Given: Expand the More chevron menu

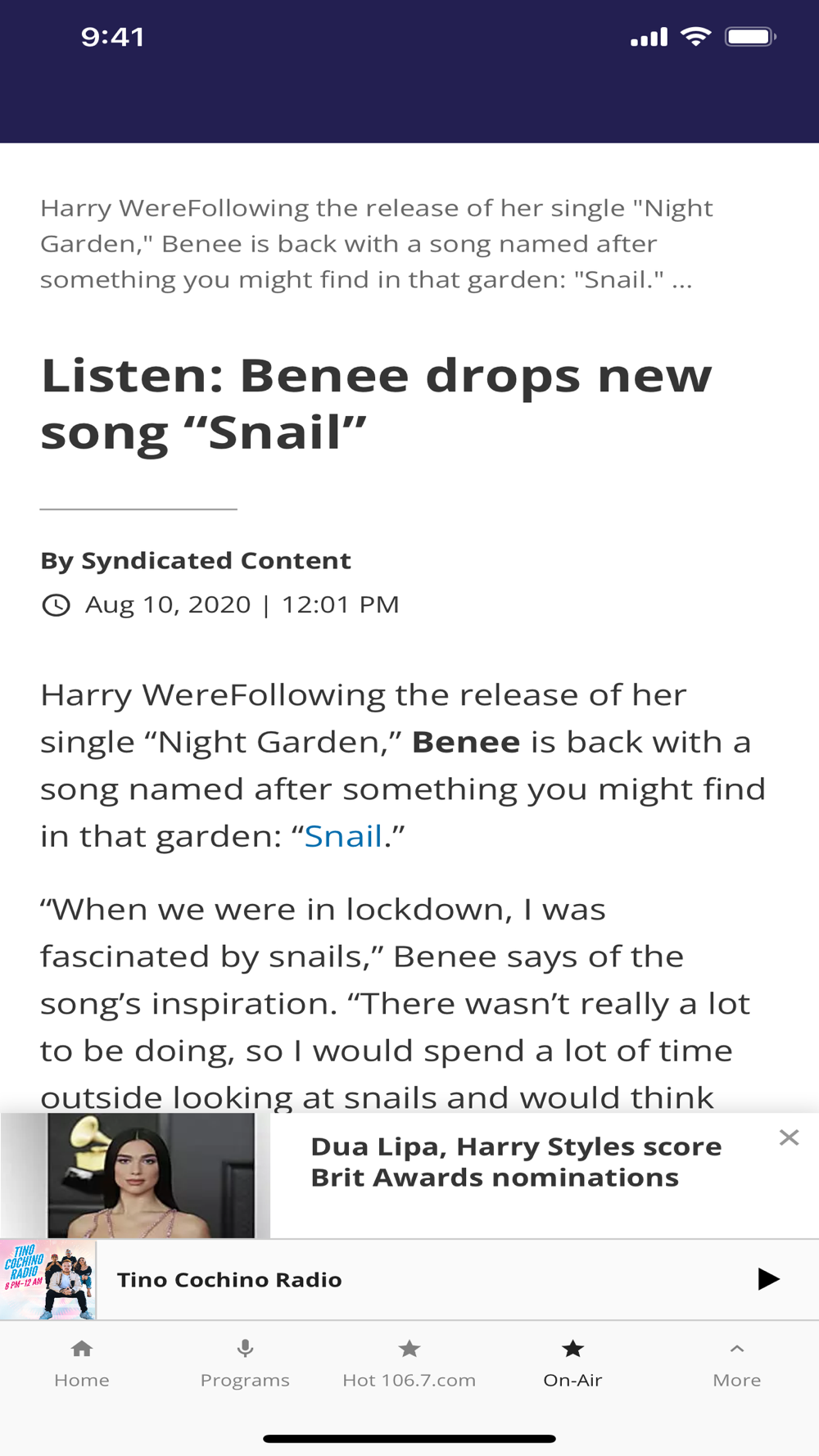Looking at the screenshot, I should [736, 1349].
